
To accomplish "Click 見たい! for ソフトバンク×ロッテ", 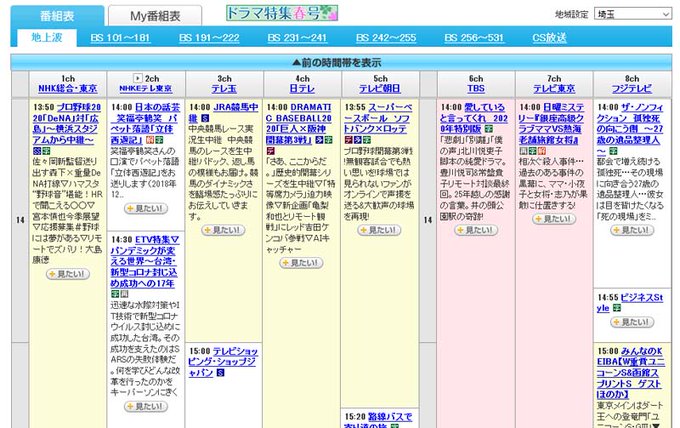I will (379, 230).
